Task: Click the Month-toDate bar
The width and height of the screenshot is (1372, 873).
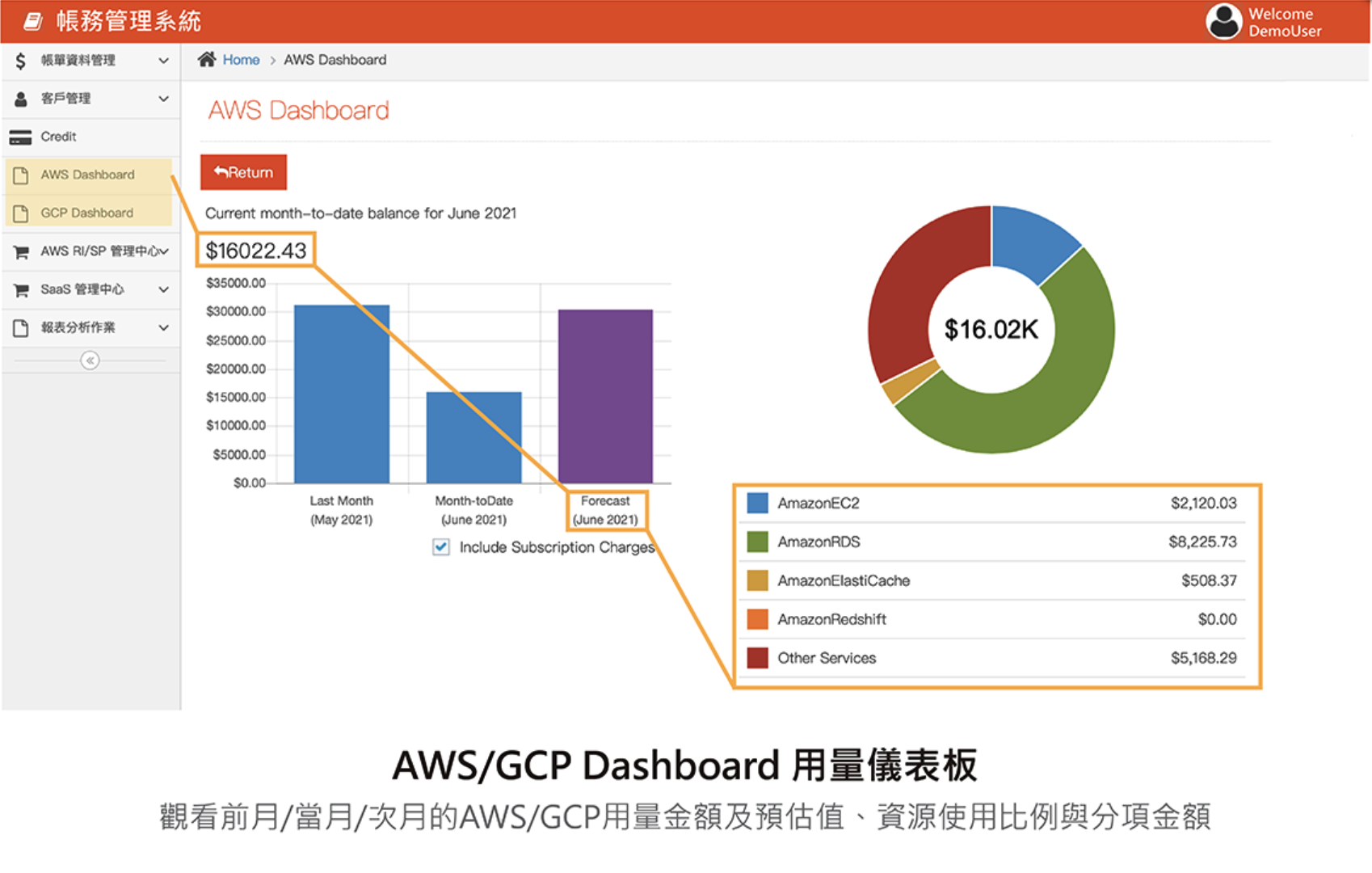Action: pyautogui.click(x=473, y=438)
